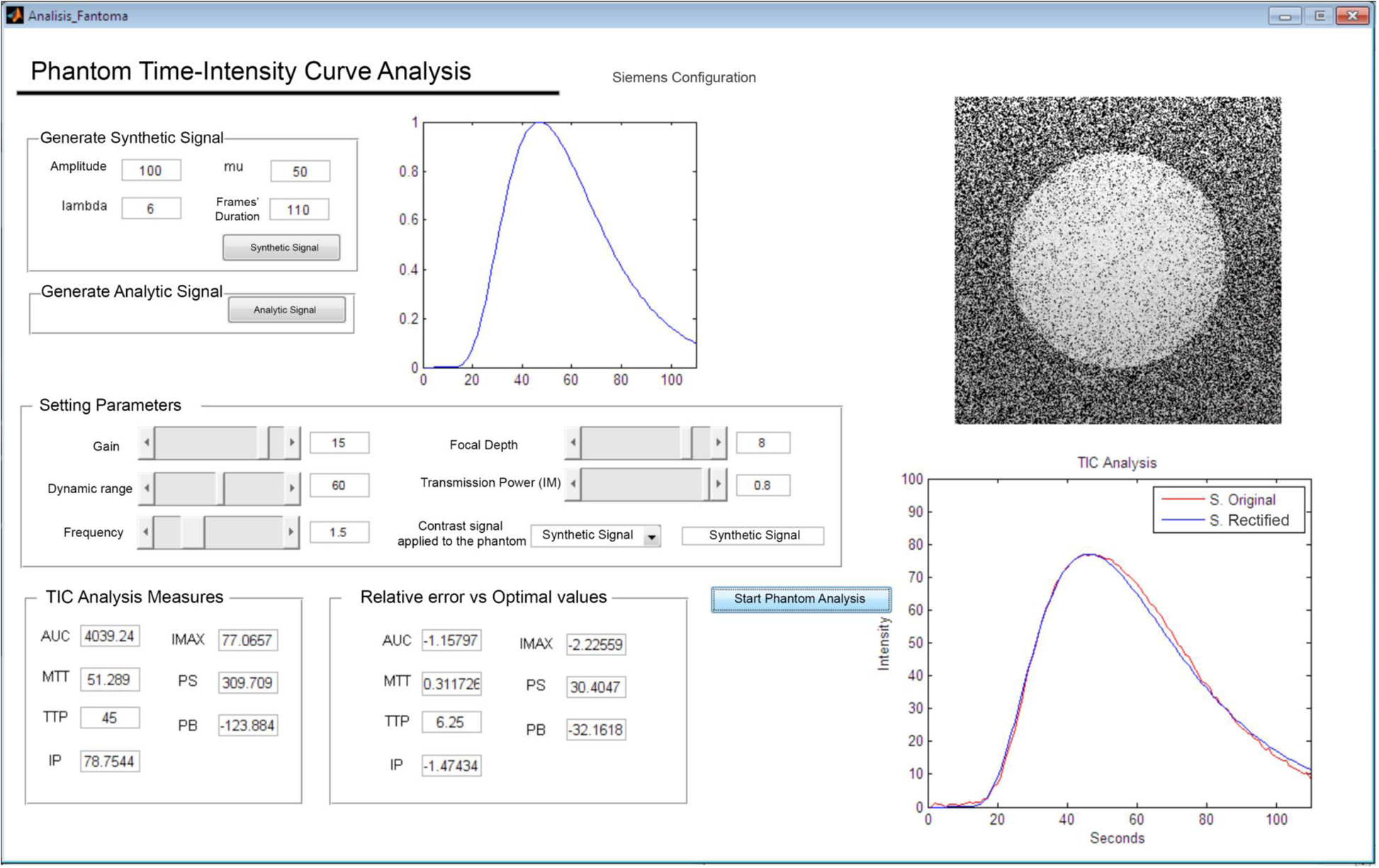Screen dimensions: 1379x868
Task: Select the IP measure value 78.7544
Action: coord(110,761)
